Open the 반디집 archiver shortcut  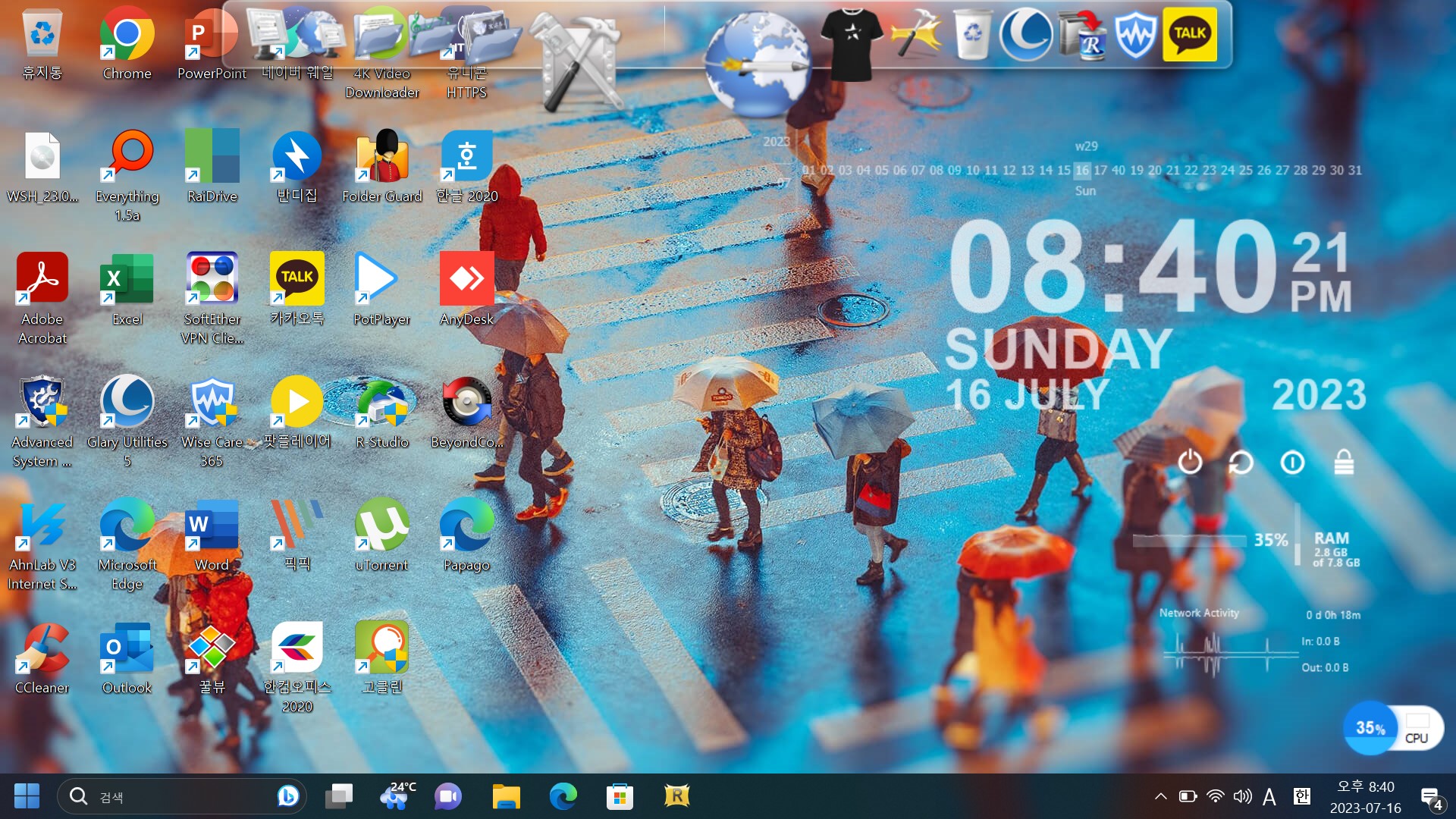tap(297, 167)
